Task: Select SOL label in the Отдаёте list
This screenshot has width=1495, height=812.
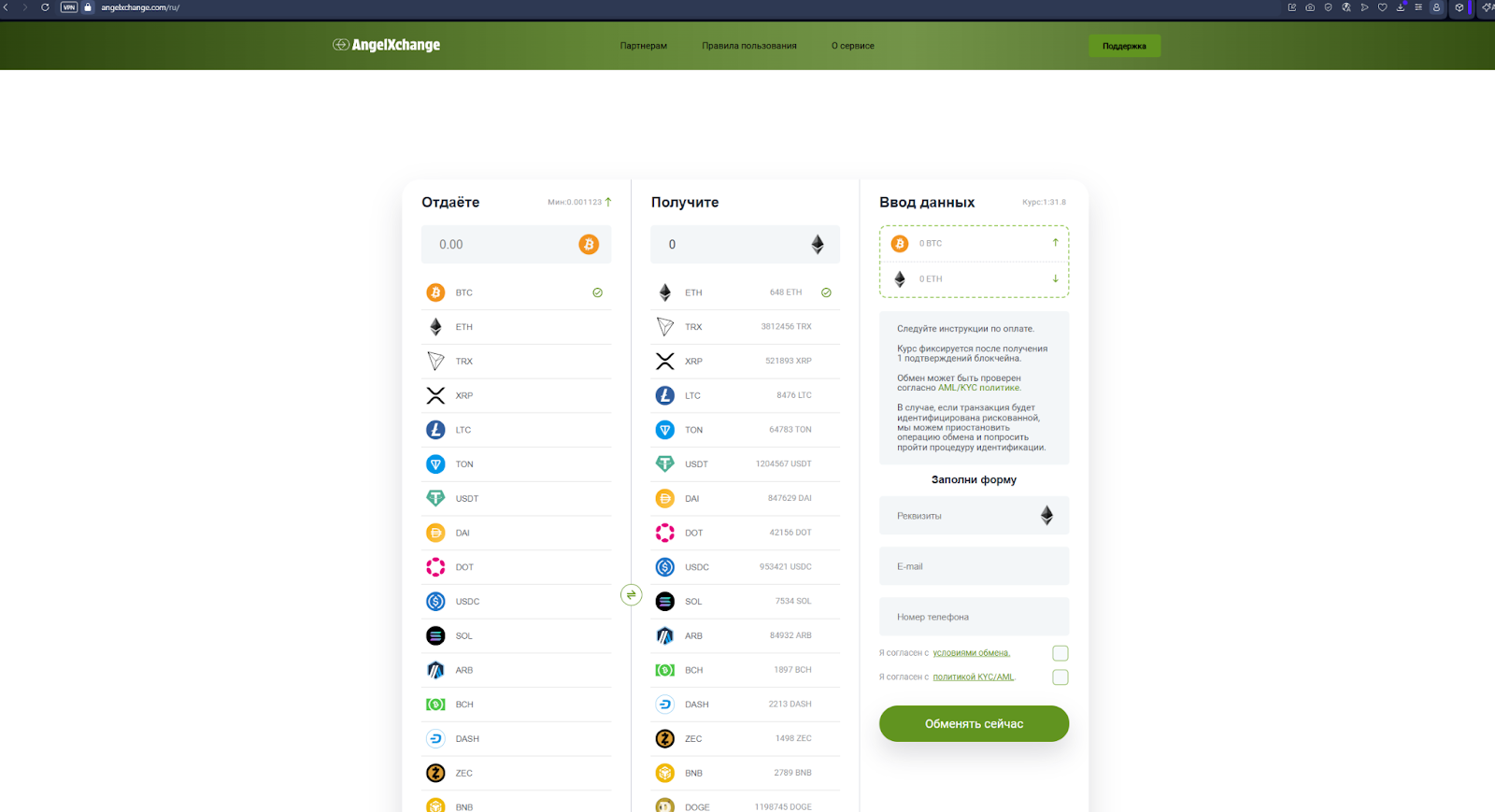Action: tap(464, 636)
